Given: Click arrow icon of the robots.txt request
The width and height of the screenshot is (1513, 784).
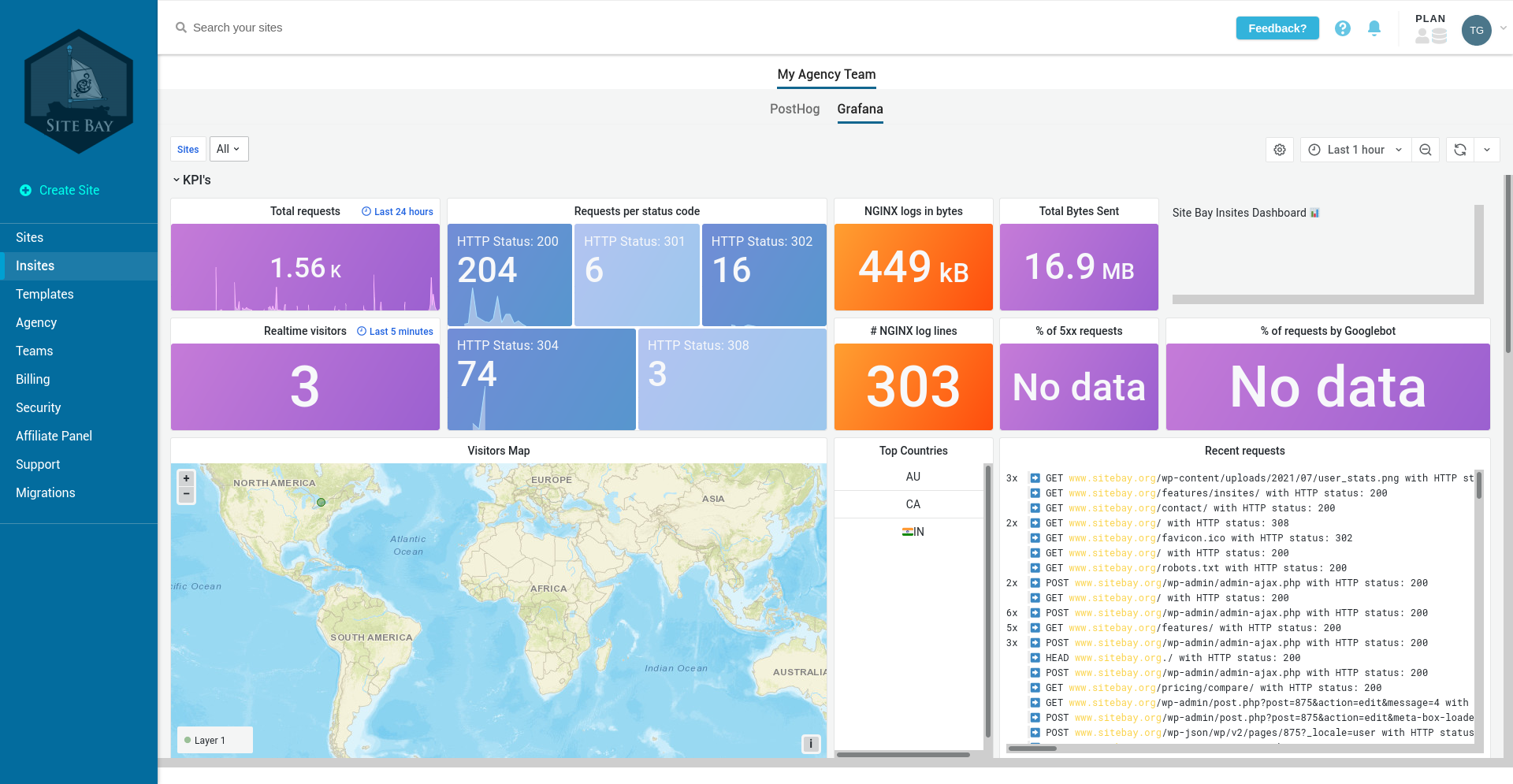Looking at the screenshot, I should (x=1035, y=568).
